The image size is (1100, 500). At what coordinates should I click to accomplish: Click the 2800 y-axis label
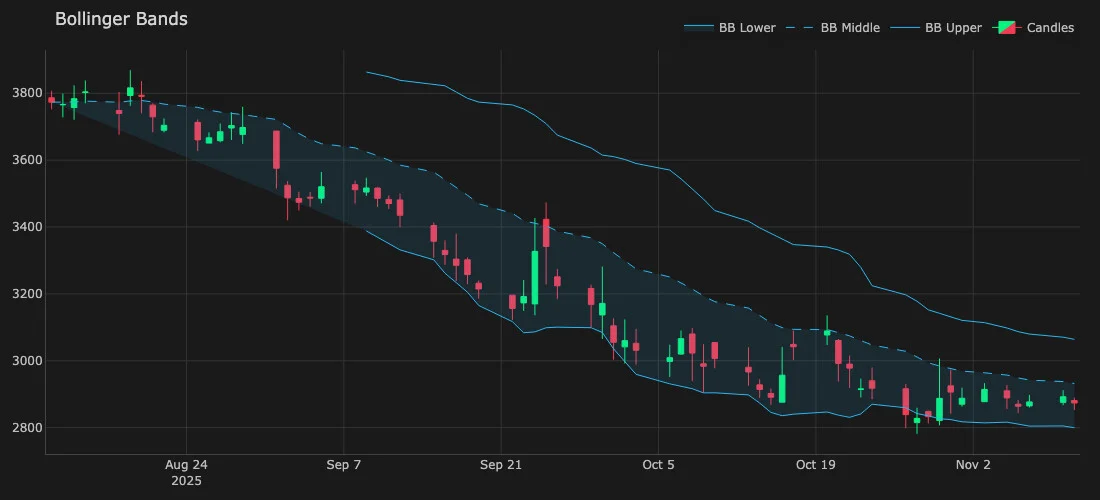click(x=28, y=428)
